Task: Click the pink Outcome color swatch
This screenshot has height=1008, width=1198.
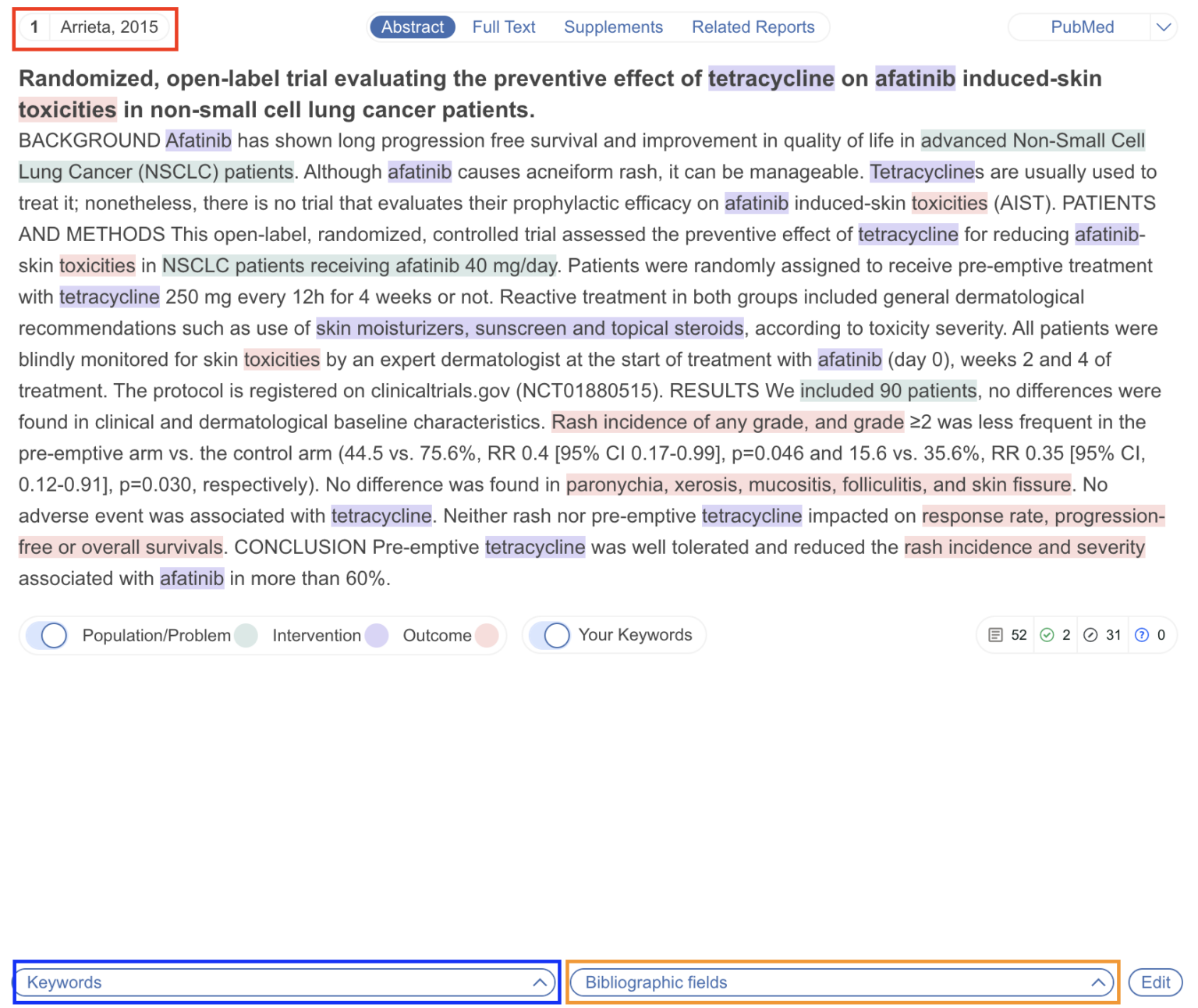Action: 487,635
